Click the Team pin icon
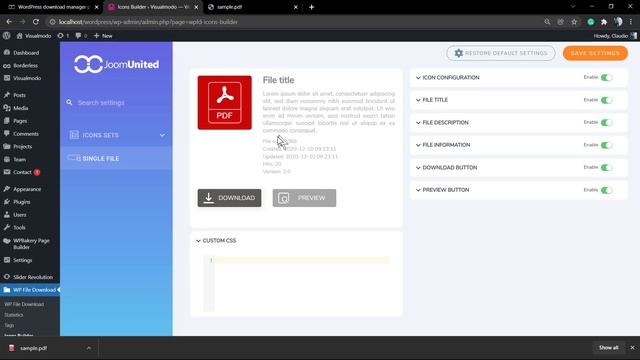Screen dimensions: 640x360 point(7,159)
